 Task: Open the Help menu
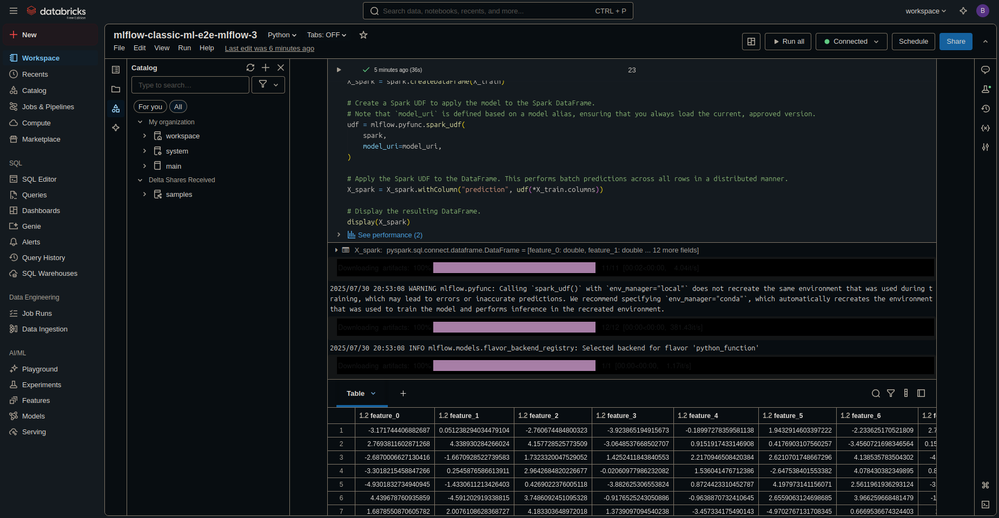(206, 48)
